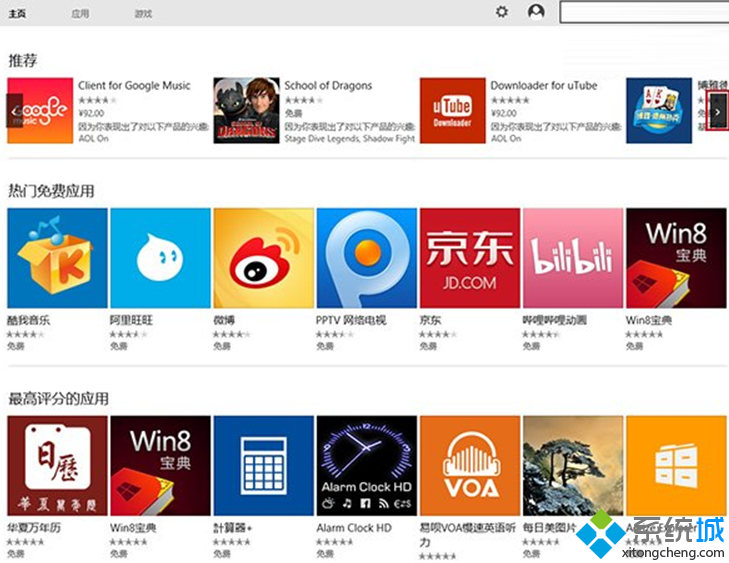Switch to the 游戏 tab

point(144,14)
